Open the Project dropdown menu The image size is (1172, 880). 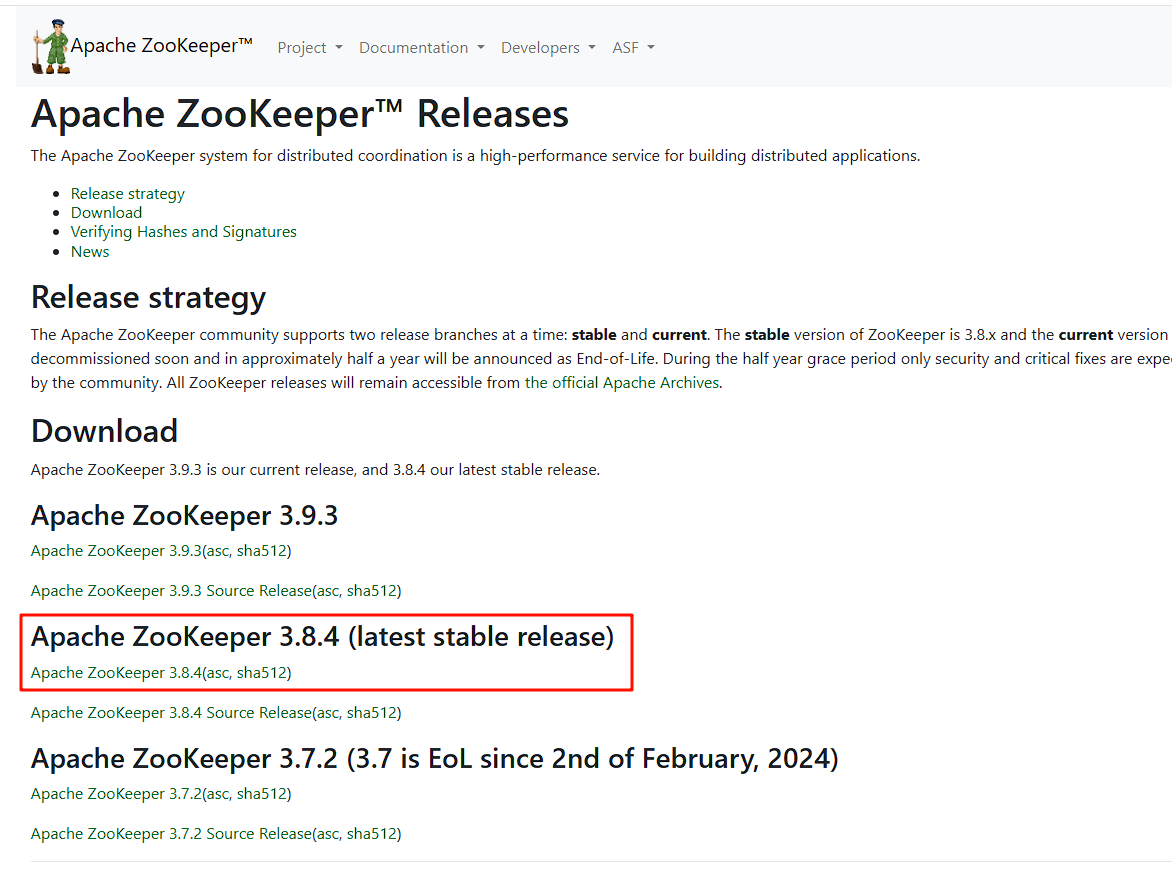(x=309, y=48)
